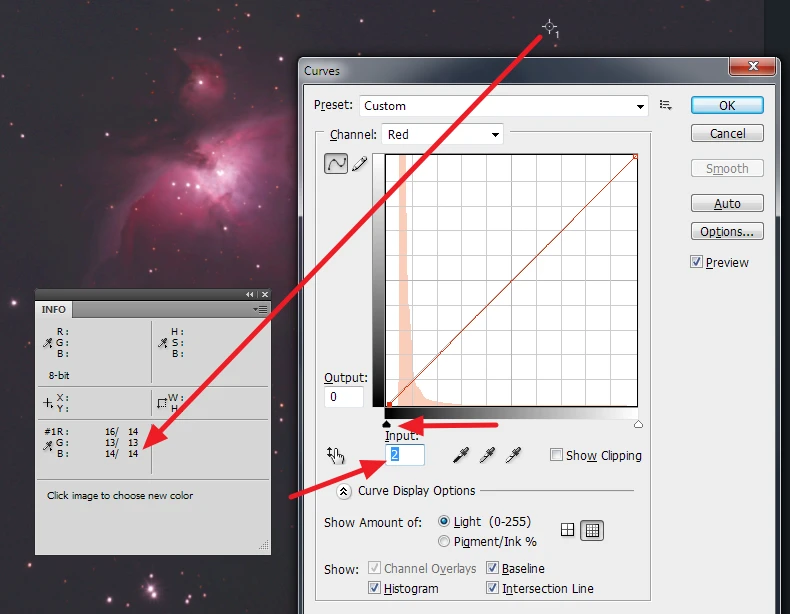Collapse the Curve Display Options section
This screenshot has width=790, height=614.
pos(344,491)
